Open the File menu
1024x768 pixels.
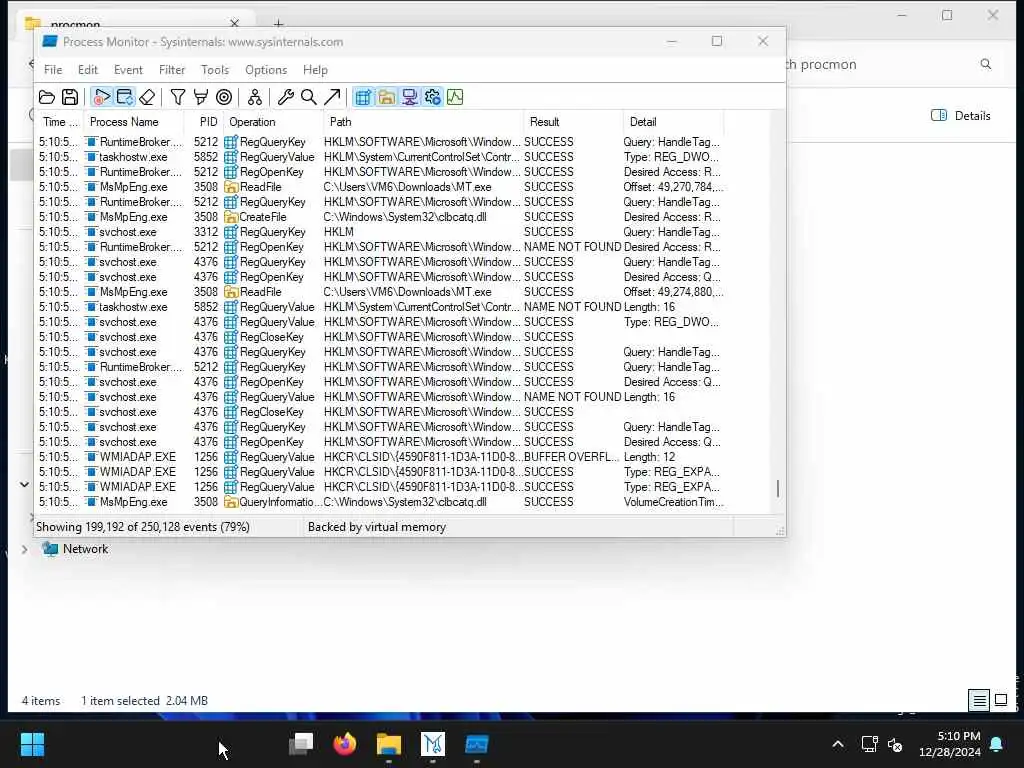pos(53,70)
